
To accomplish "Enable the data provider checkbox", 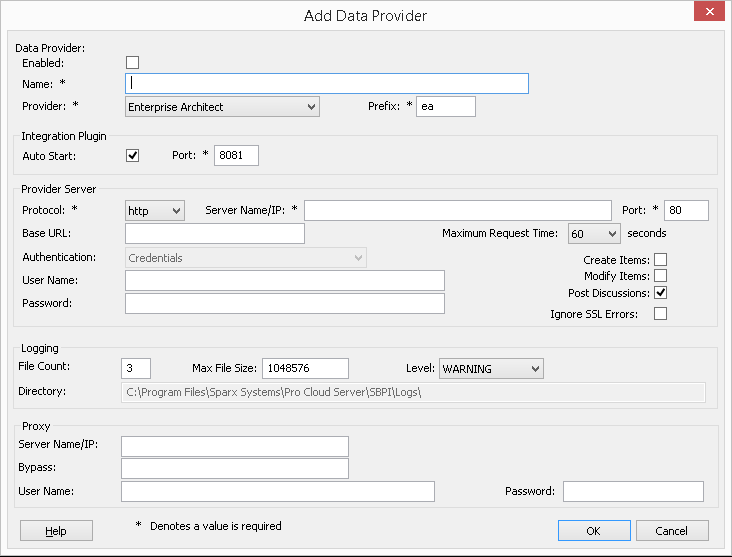I will click(132, 63).
